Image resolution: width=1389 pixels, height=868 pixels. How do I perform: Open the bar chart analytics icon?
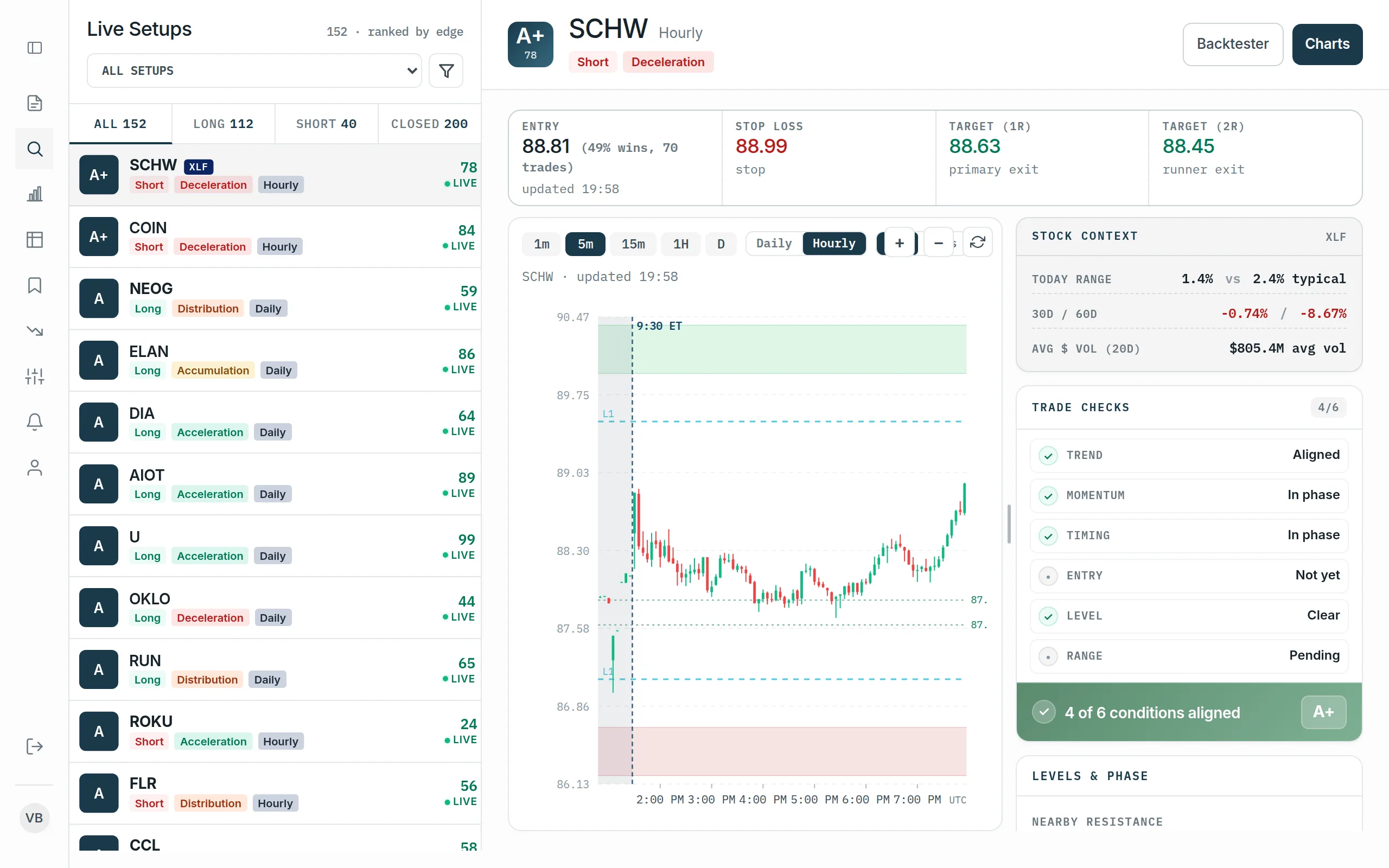click(x=34, y=194)
